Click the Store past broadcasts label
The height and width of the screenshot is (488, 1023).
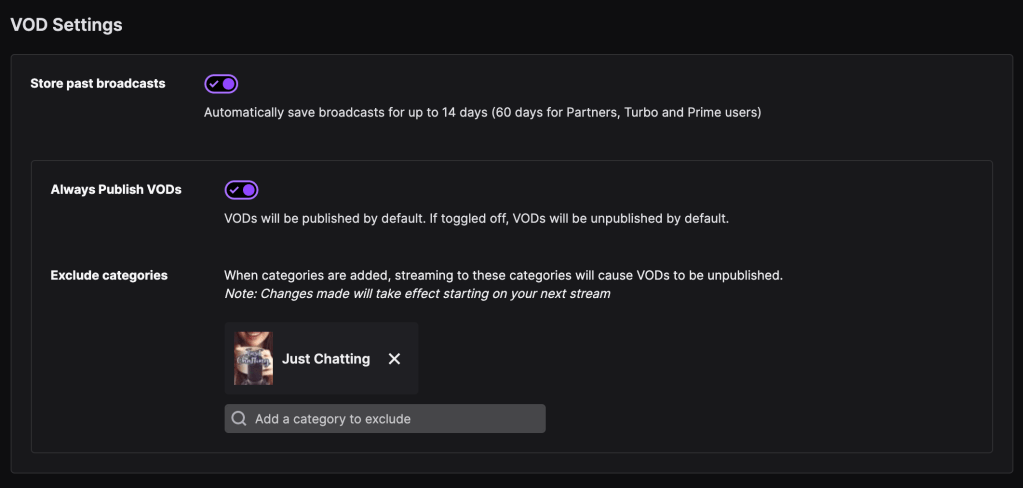pyautogui.click(x=98, y=83)
